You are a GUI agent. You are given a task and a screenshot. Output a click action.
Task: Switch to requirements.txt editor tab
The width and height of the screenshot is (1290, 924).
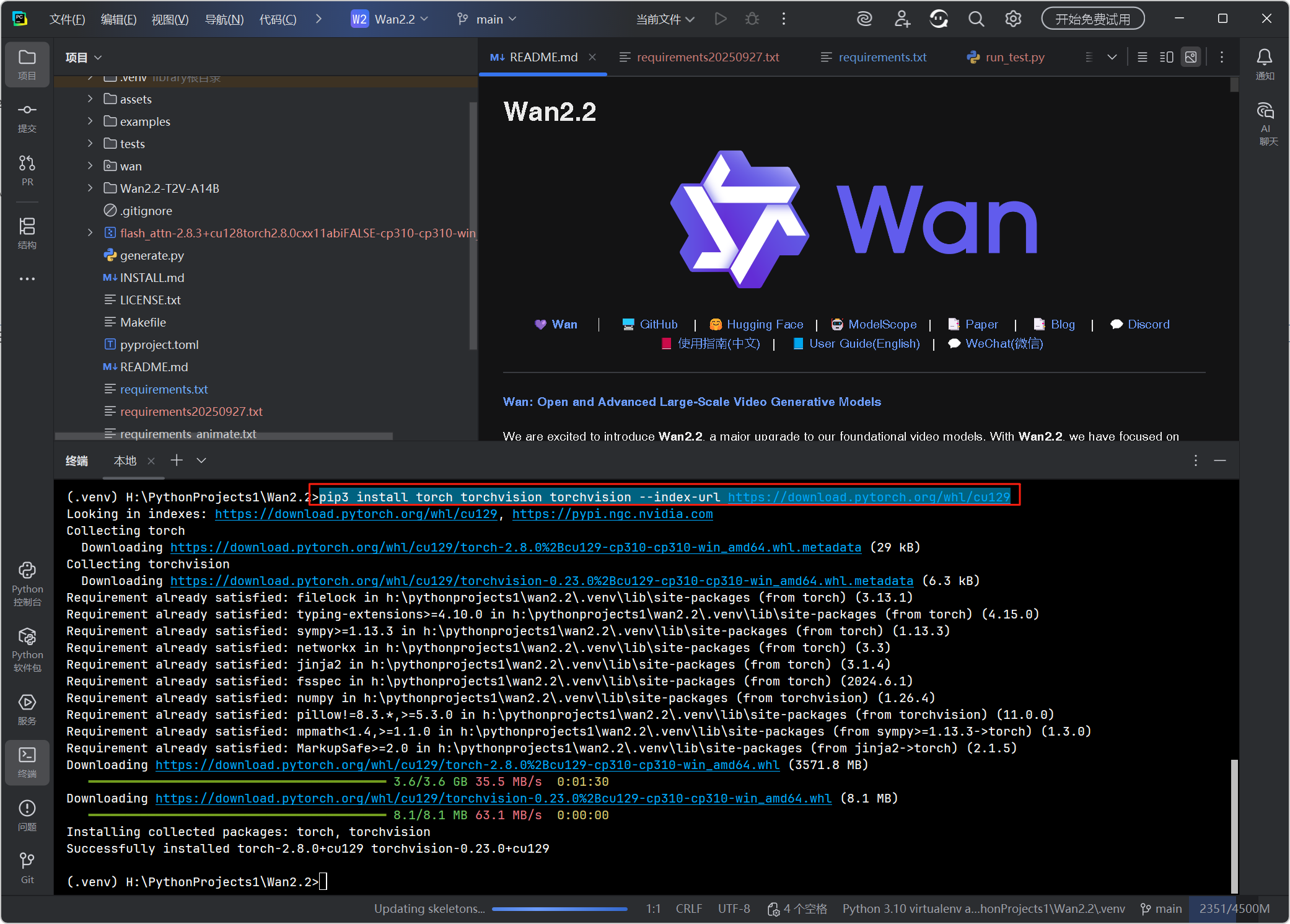click(874, 57)
